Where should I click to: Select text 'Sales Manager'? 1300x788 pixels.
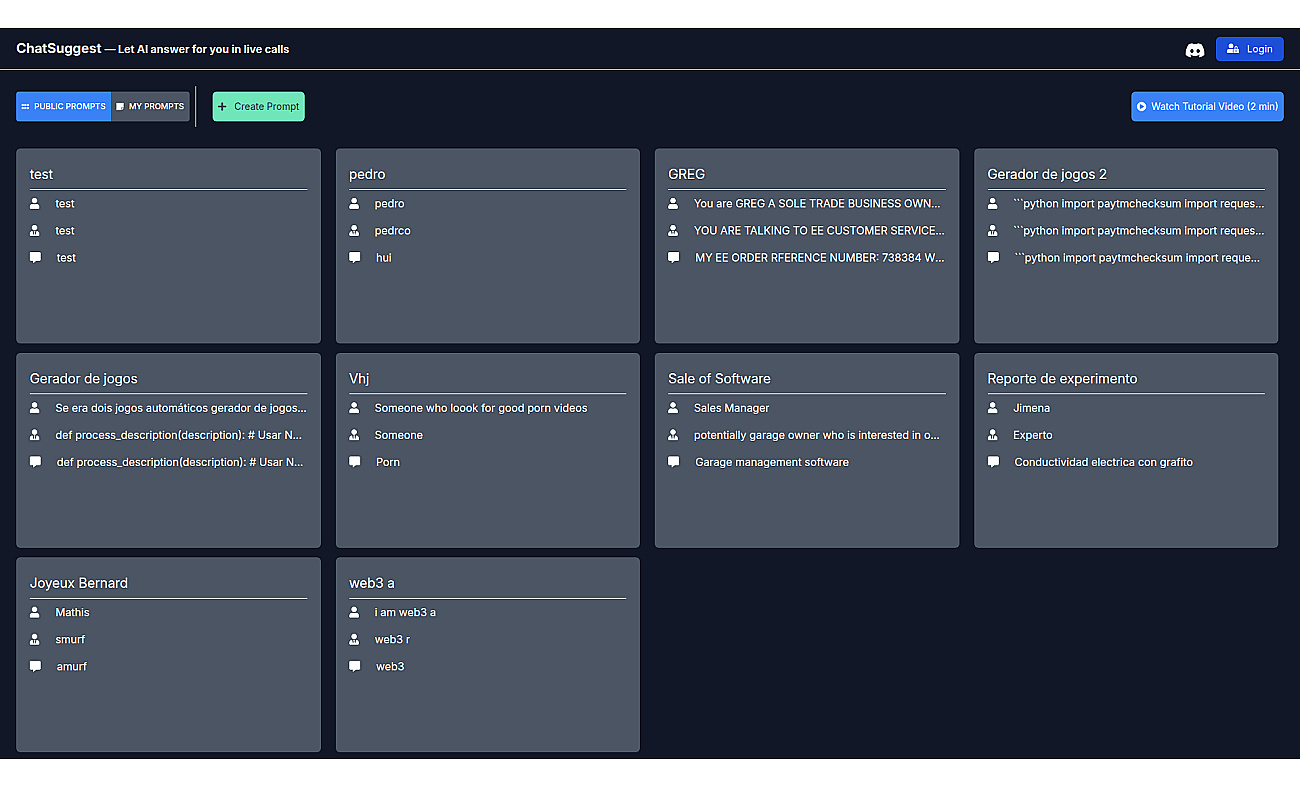(x=731, y=408)
